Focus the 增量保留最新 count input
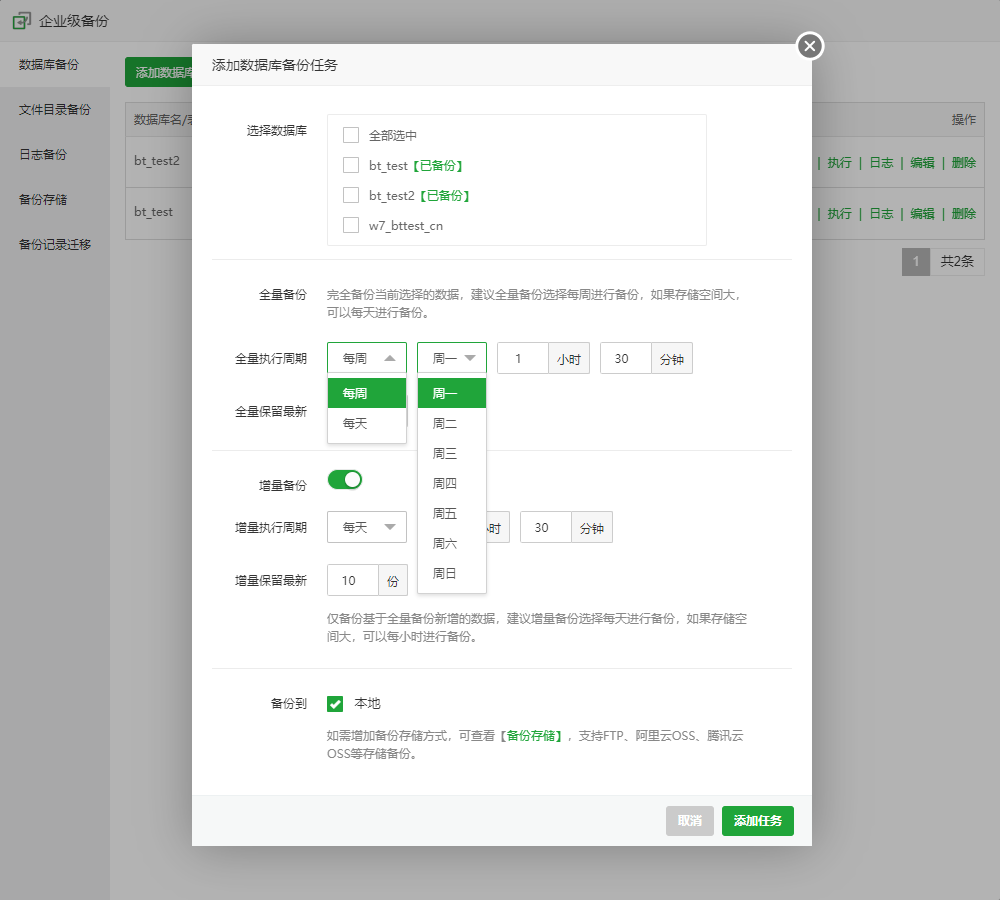 click(x=353, y=580)
